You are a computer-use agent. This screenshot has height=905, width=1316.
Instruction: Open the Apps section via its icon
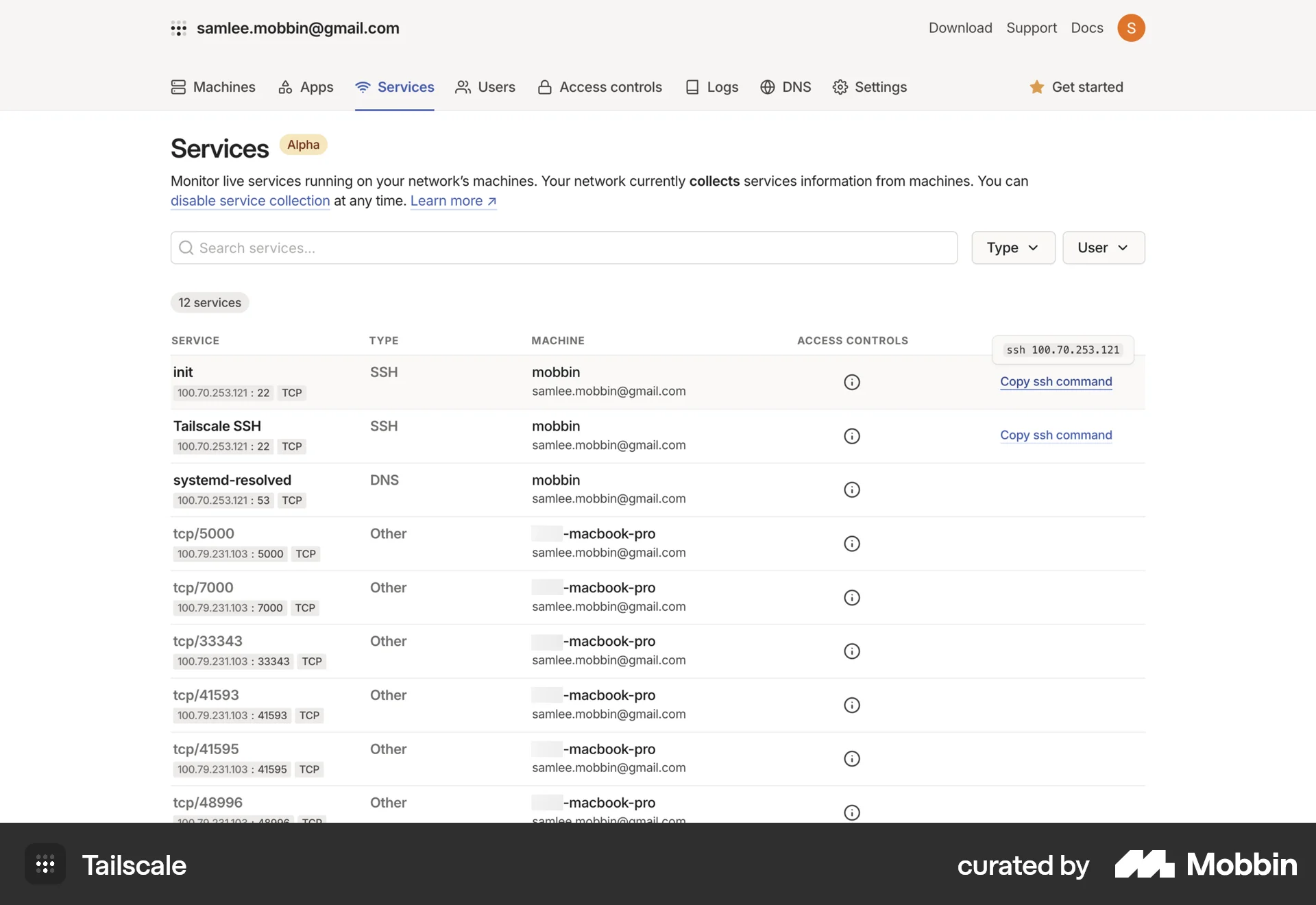tap(285, 87)
